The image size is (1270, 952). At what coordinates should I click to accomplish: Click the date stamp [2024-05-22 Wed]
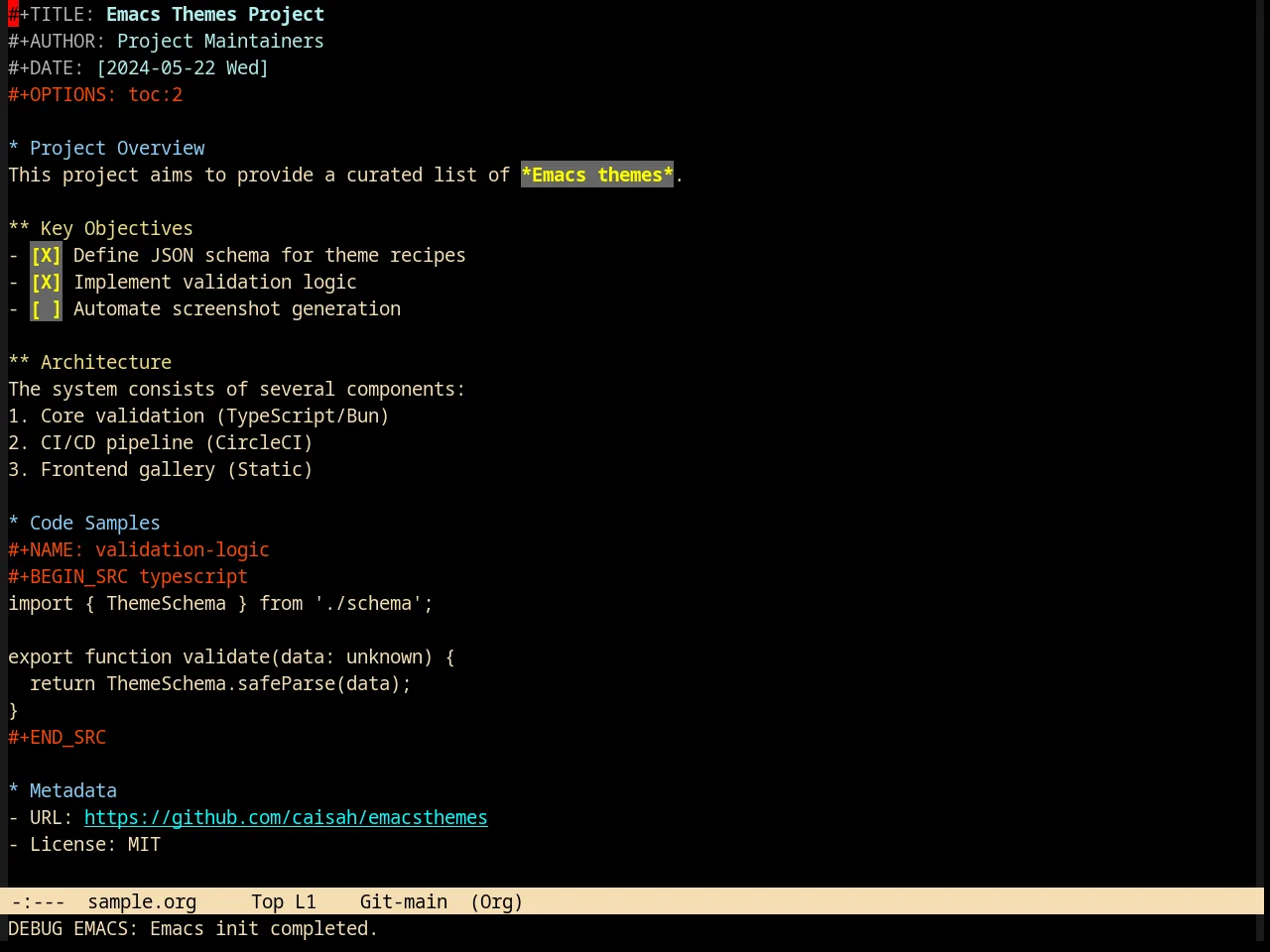pos(183,68)
